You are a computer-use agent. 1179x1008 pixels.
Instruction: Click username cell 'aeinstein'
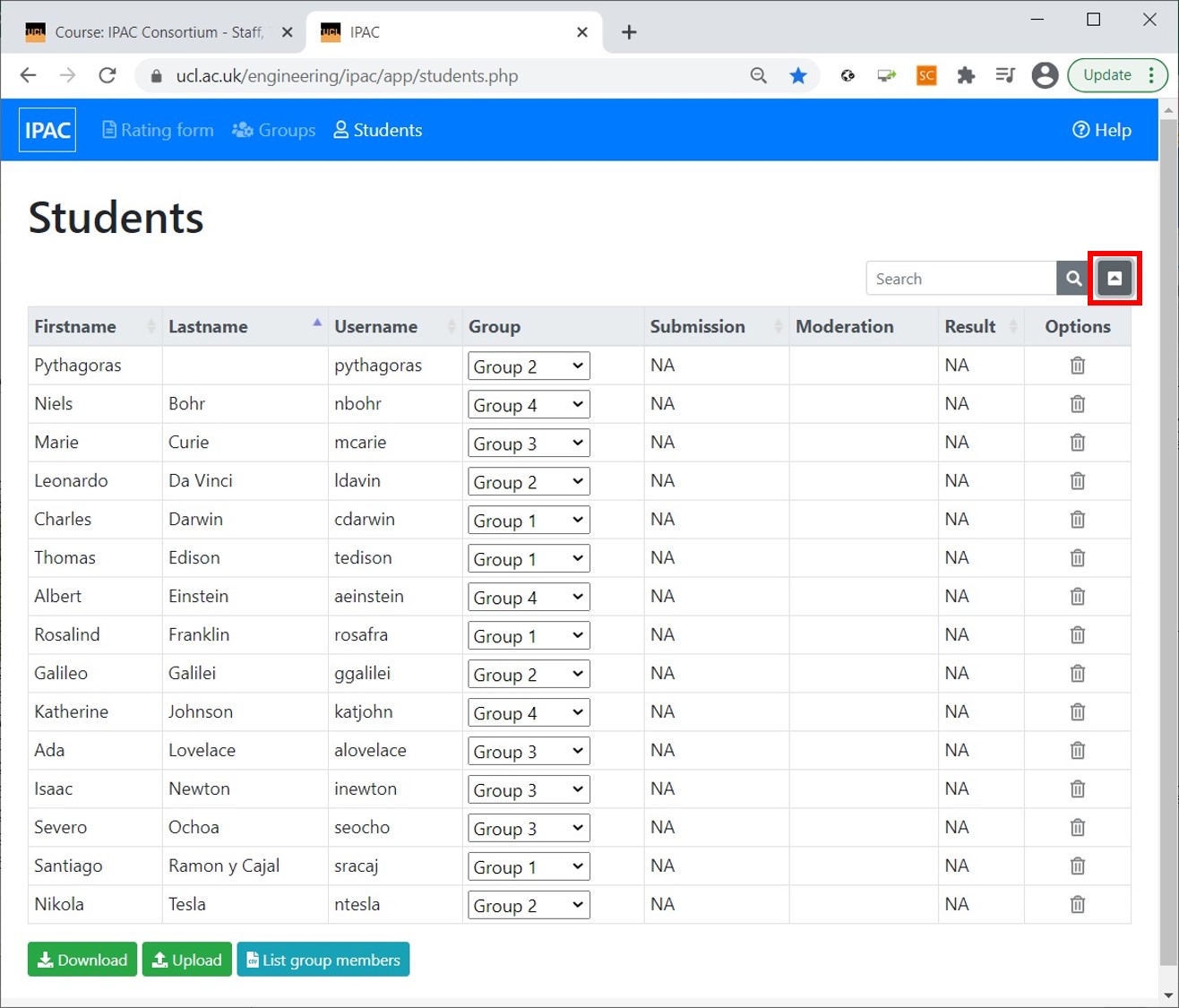[369, 597]
